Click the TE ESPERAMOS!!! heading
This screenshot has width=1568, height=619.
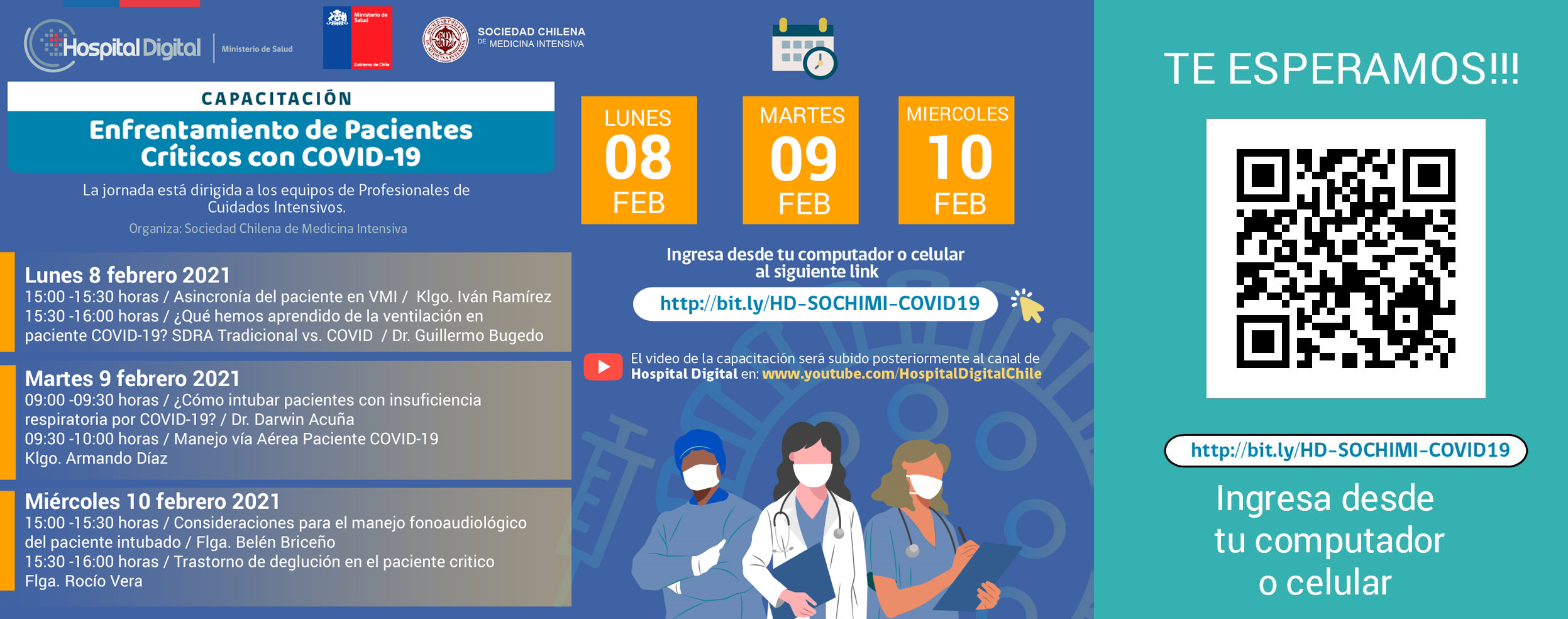click(1342, 68)
